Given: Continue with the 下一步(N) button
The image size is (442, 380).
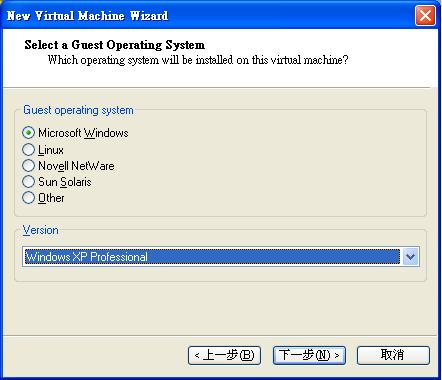Looking at the screenshot, I should click(309, 355).
